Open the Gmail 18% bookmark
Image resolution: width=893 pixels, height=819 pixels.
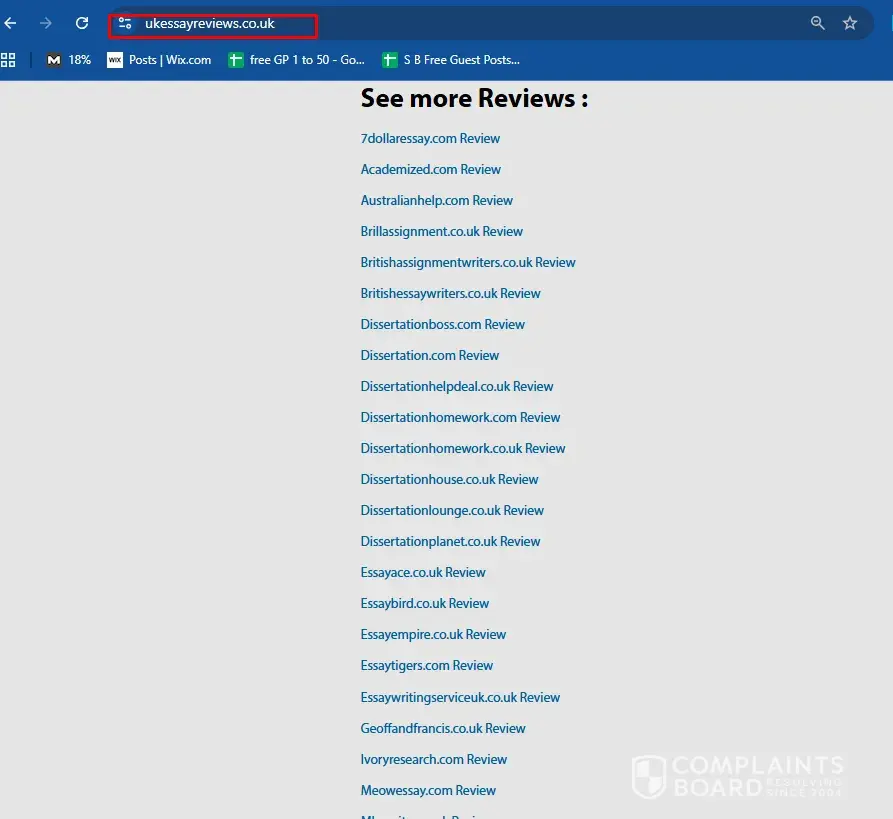point(68,60)
